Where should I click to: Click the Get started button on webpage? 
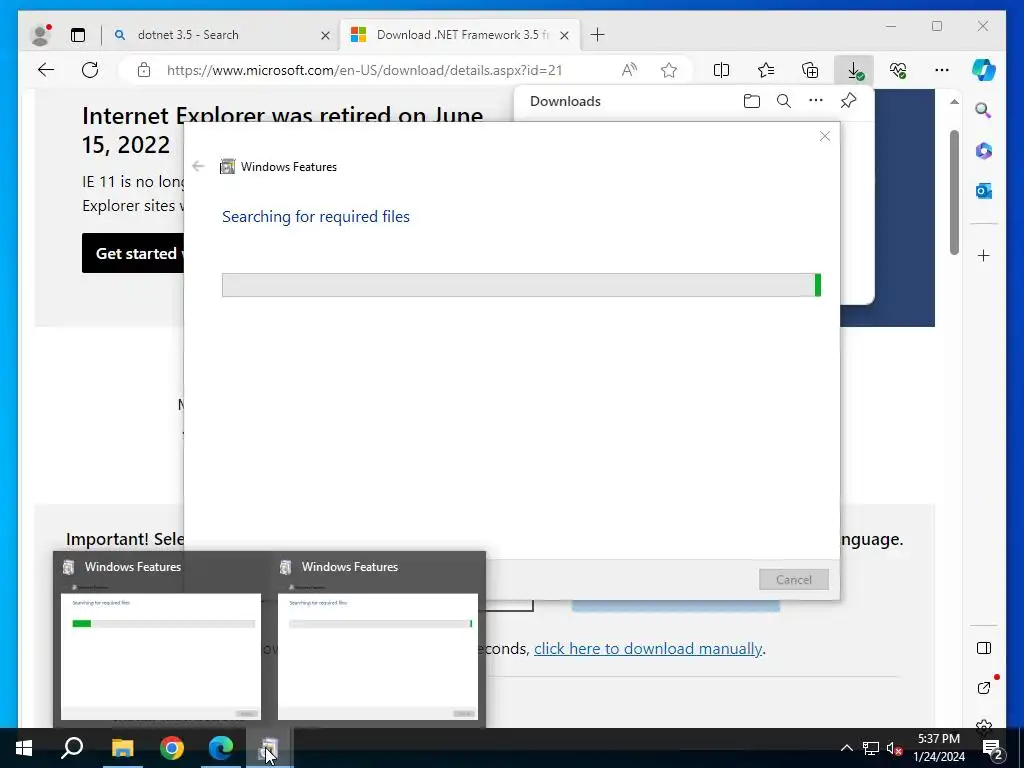tap(133, 253)
